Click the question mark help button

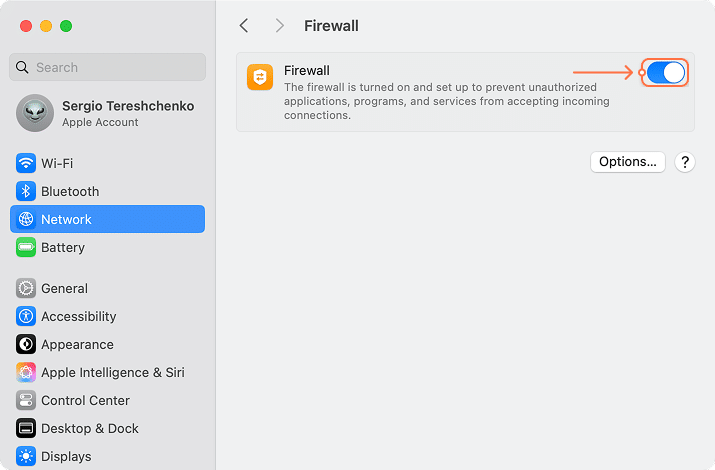click(685, 162)
